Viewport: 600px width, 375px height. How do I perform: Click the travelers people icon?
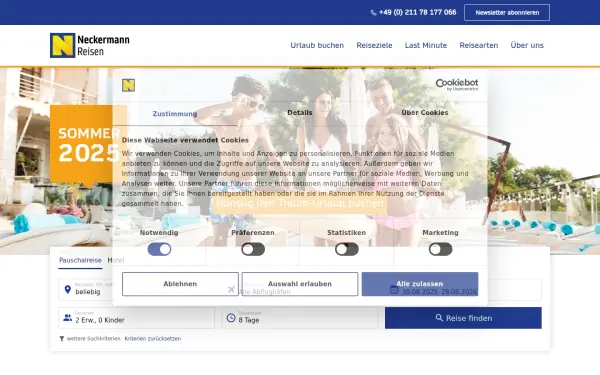(68, 318)
